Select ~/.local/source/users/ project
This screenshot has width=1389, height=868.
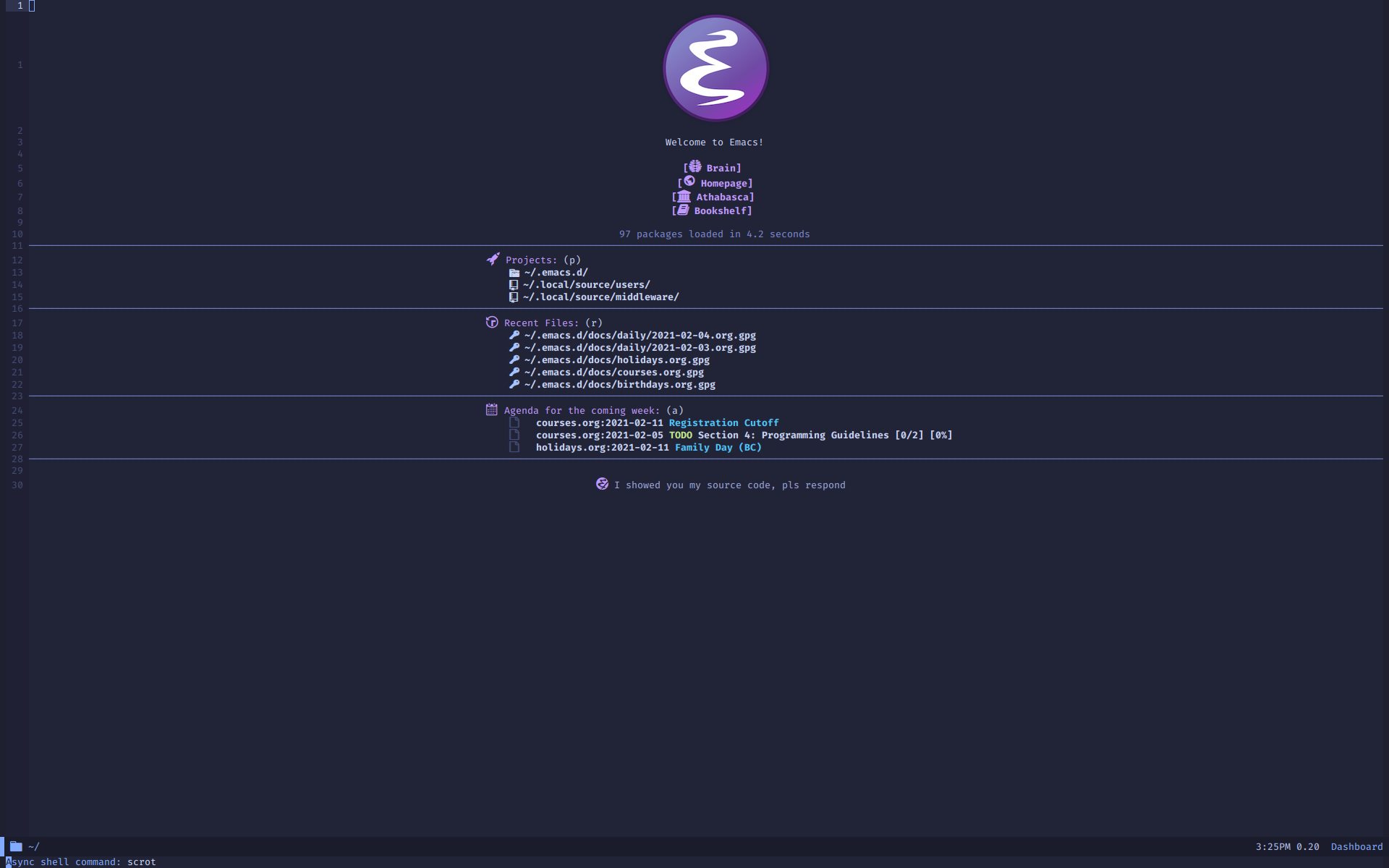point(585,285)
